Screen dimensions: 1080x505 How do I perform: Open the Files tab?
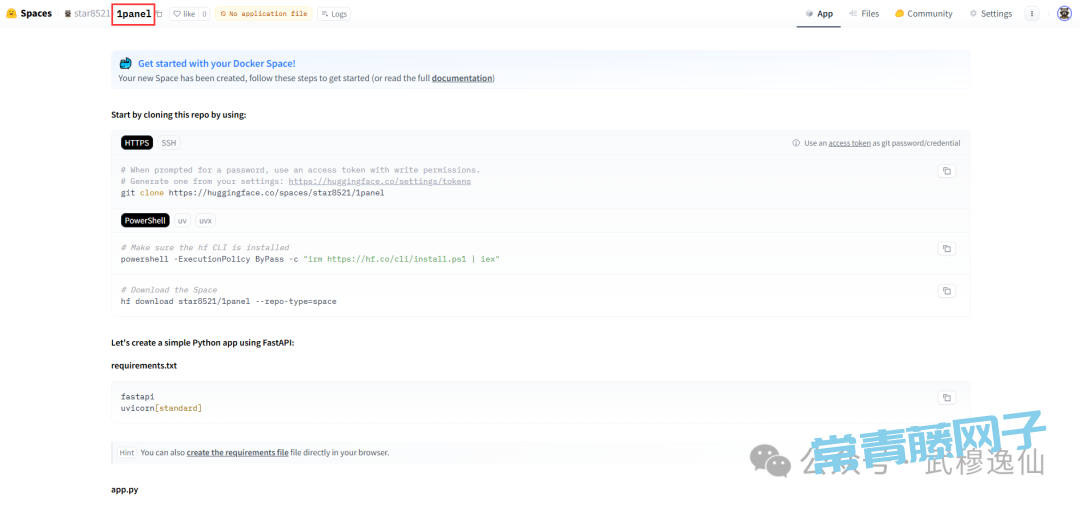click(x=864, y=14)
